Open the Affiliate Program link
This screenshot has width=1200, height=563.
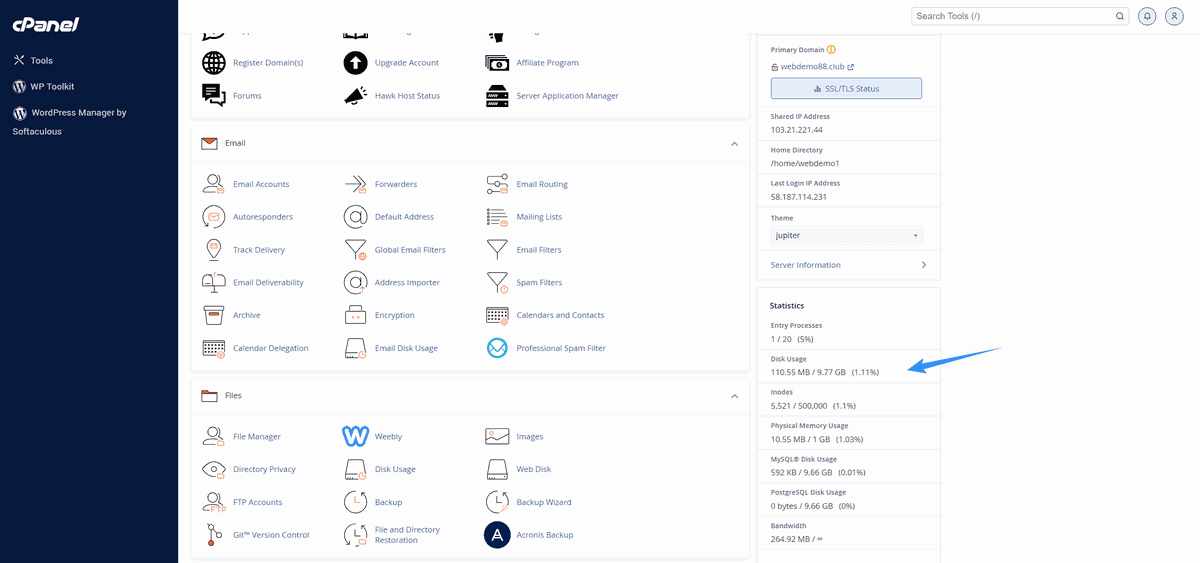tap(548, 62)
